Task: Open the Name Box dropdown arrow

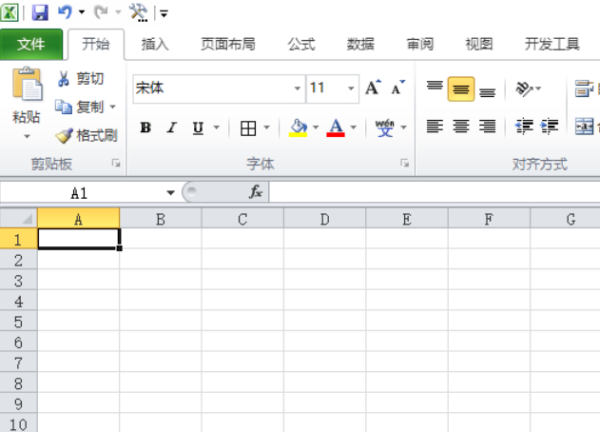Action: click(x=171, y=193)
